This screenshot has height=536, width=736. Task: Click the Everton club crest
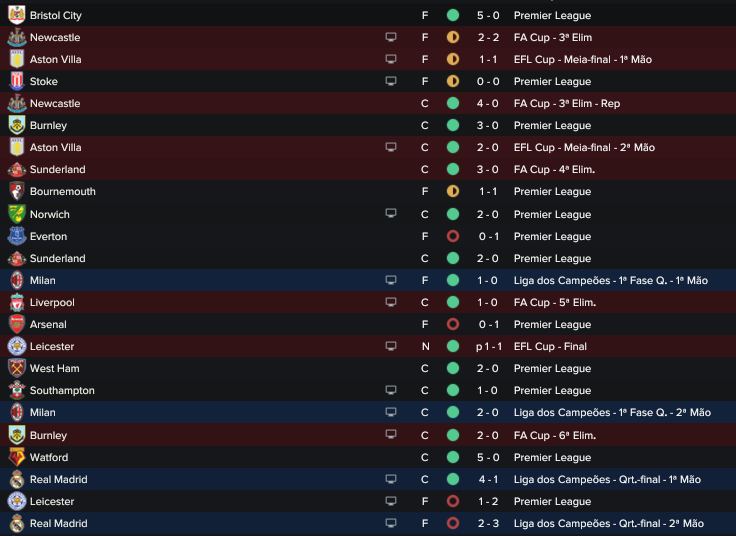[x=17, y=236]
